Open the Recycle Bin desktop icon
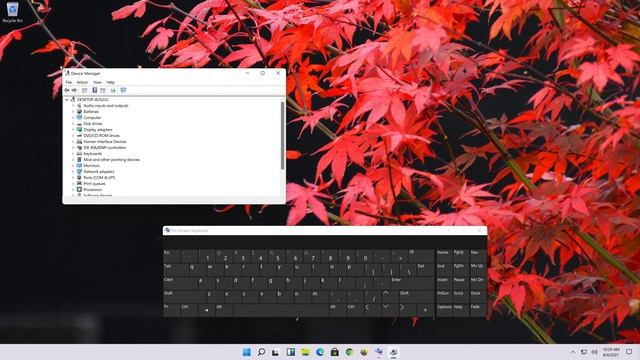Screen dimensions: 640x360 pos(12,12)
